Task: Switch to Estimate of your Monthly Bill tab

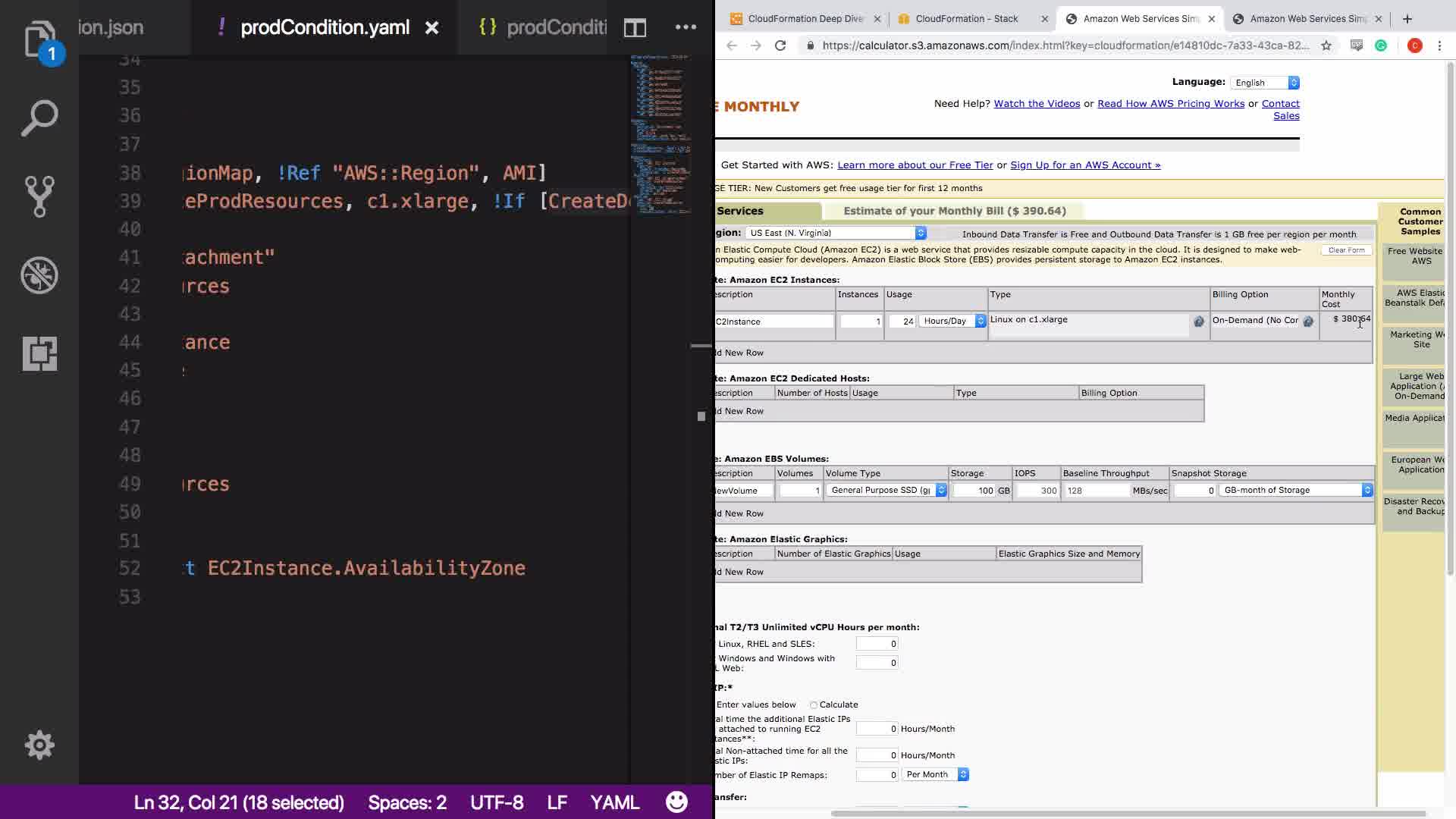Action: pos(954,211)
